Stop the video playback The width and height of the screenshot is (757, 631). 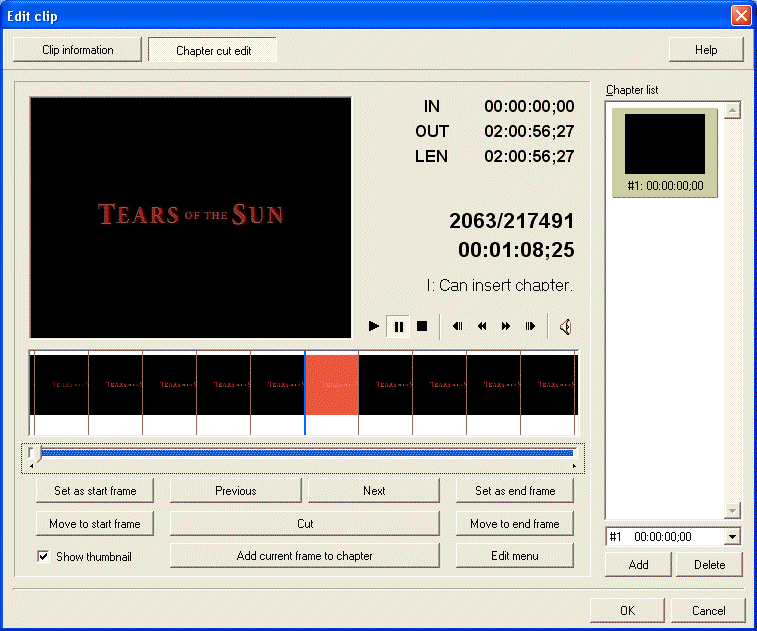click(422, 326)
